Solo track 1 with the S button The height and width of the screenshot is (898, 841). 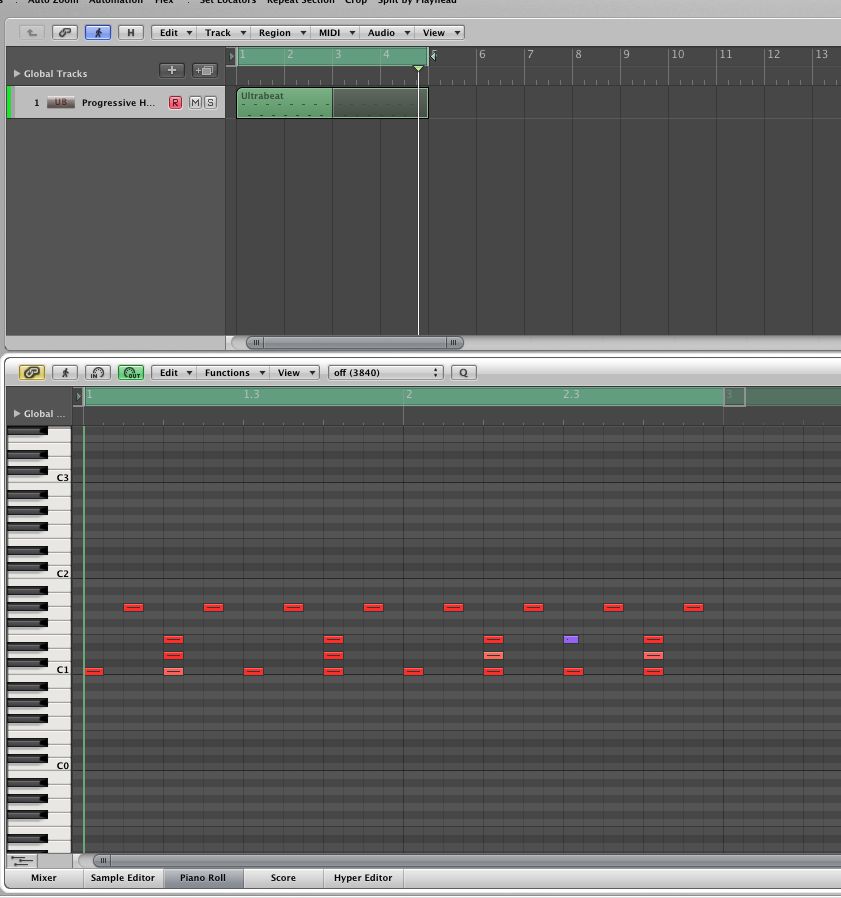(210, 103)
